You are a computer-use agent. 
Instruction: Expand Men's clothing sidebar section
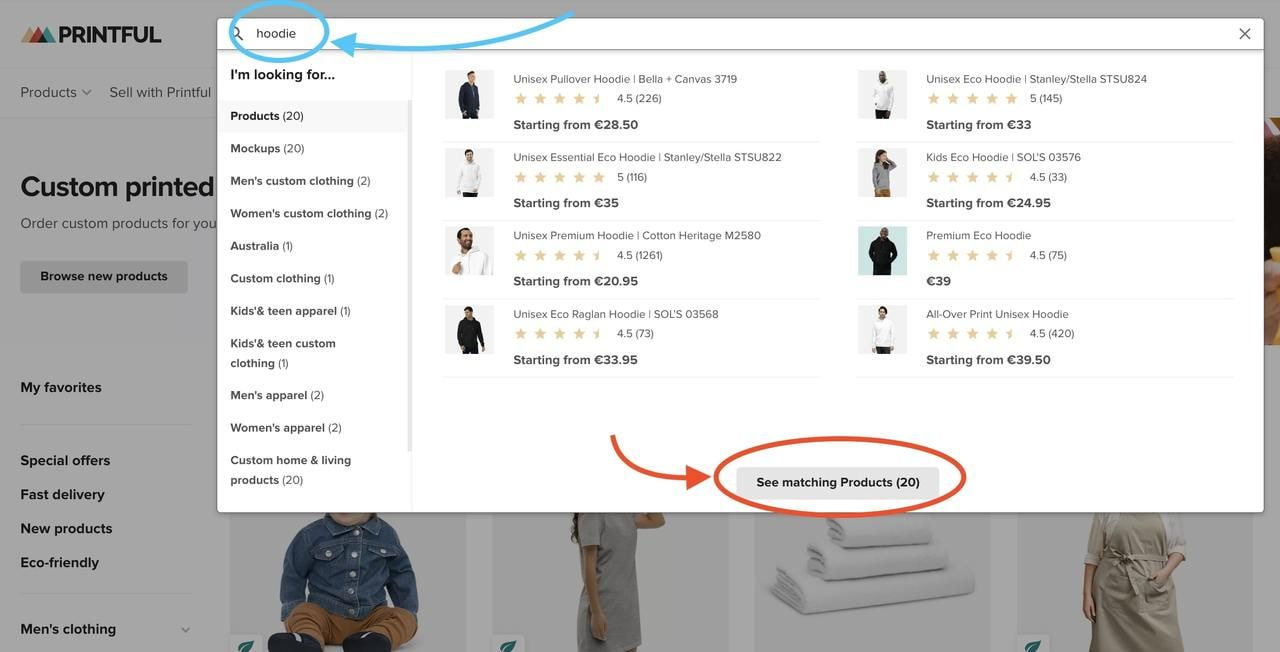[x=185, y=630]
